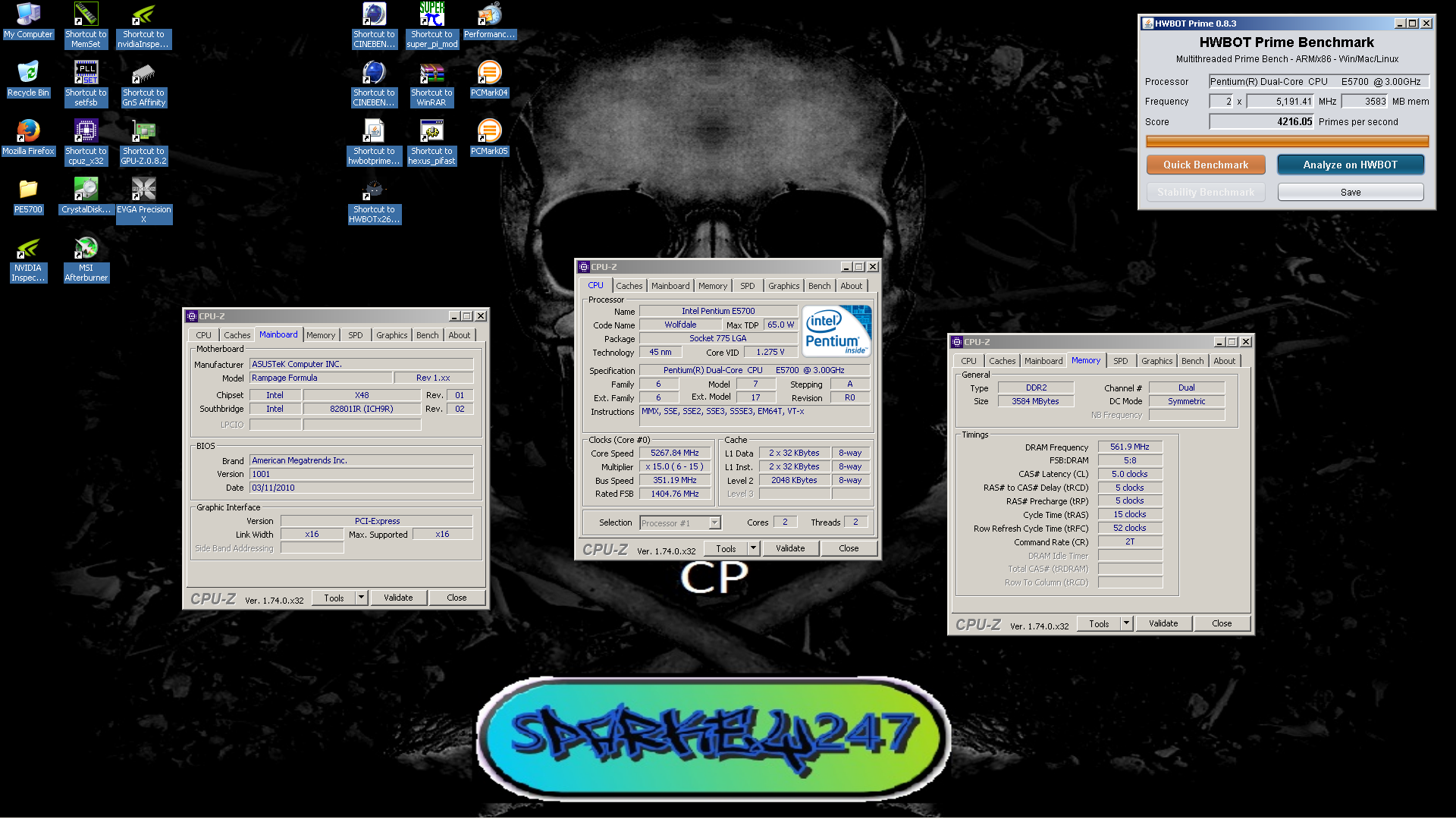Select Graphics tab in Mainboard CPU-Z window
The image size is (1456, 819).
(x=391, y=335)
